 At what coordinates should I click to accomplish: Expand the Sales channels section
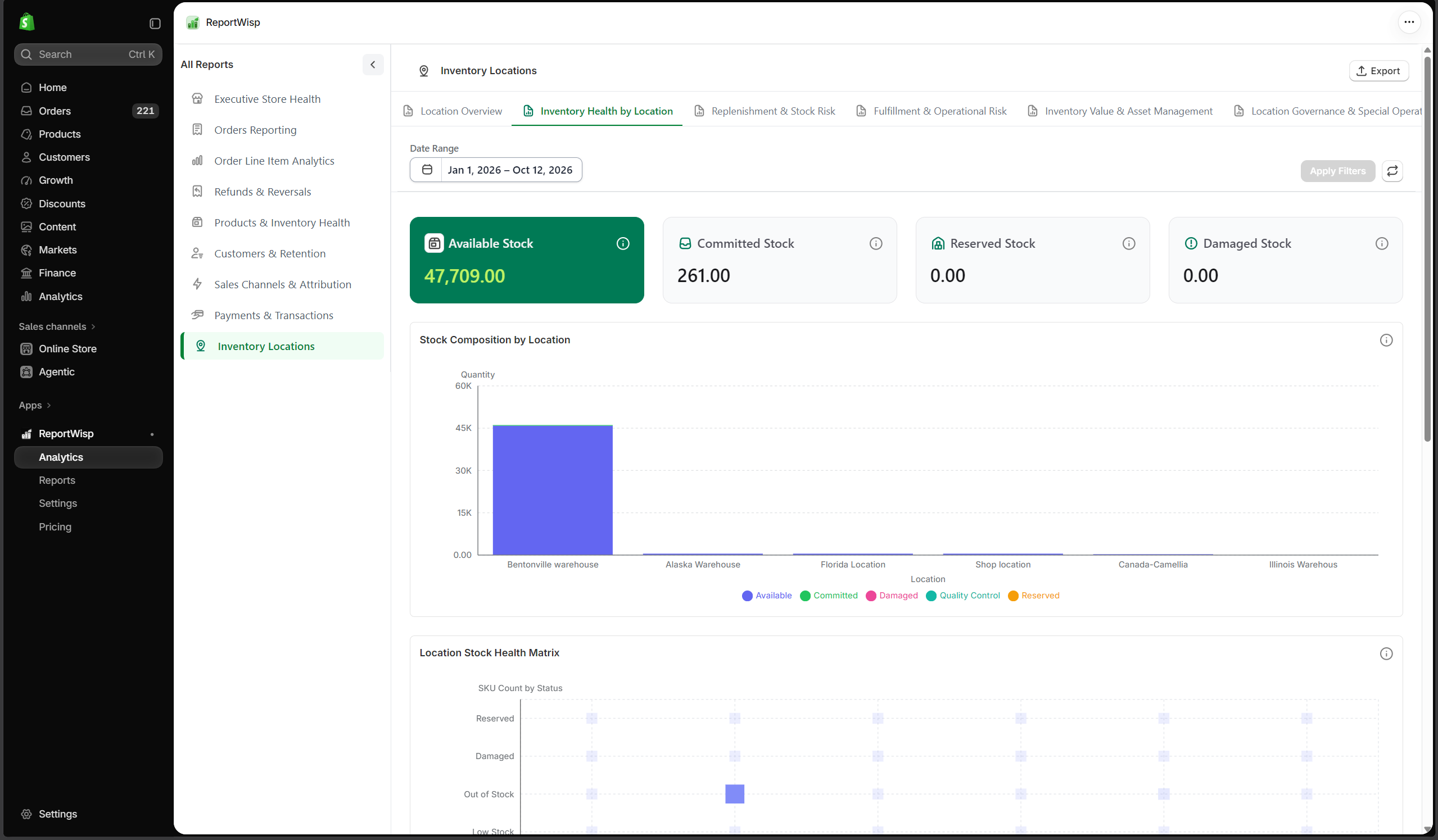tap(57, 326)
